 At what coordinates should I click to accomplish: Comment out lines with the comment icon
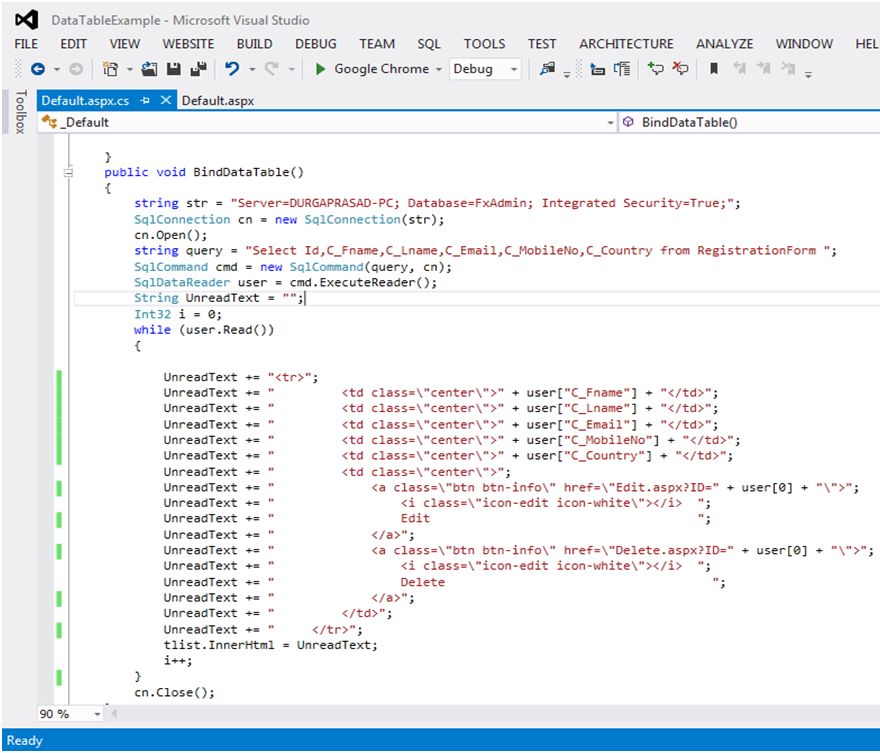(x=655, y=69)
